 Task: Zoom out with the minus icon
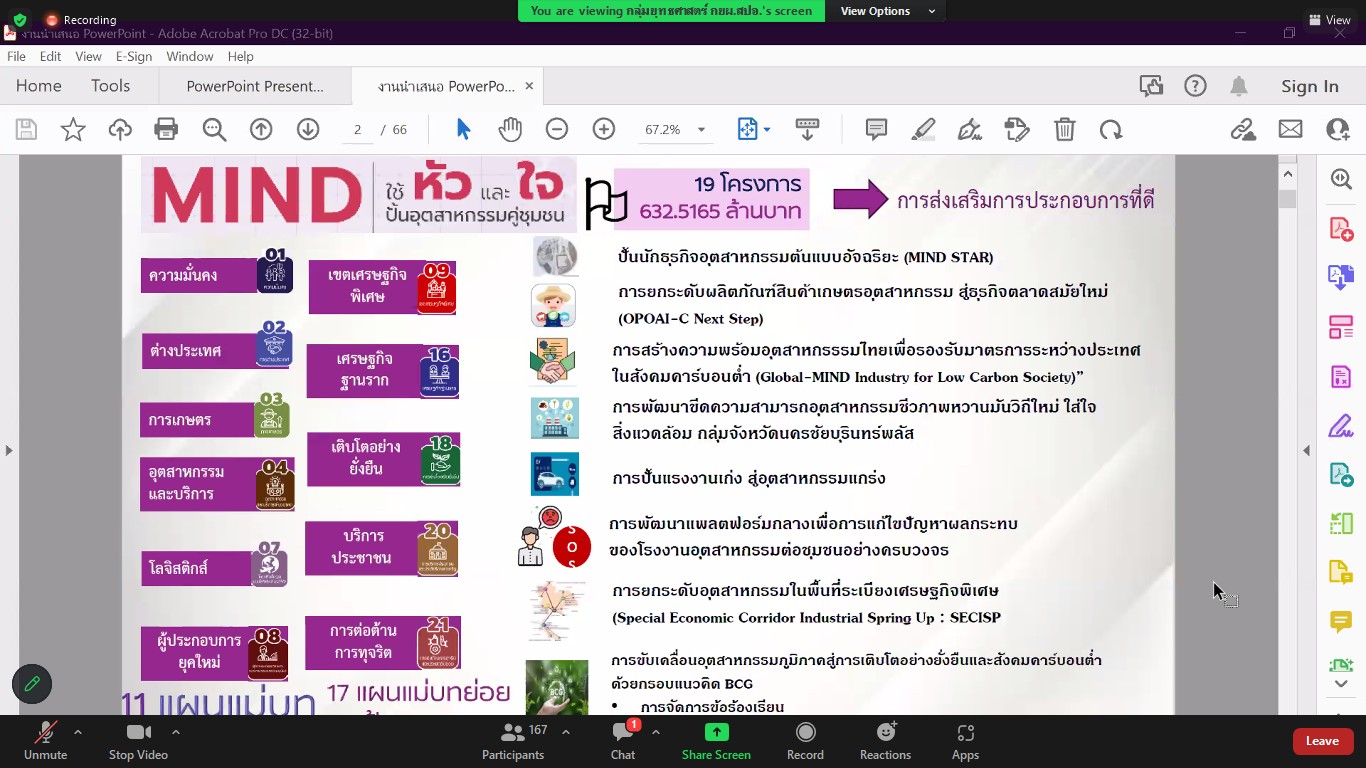[557, 129]
